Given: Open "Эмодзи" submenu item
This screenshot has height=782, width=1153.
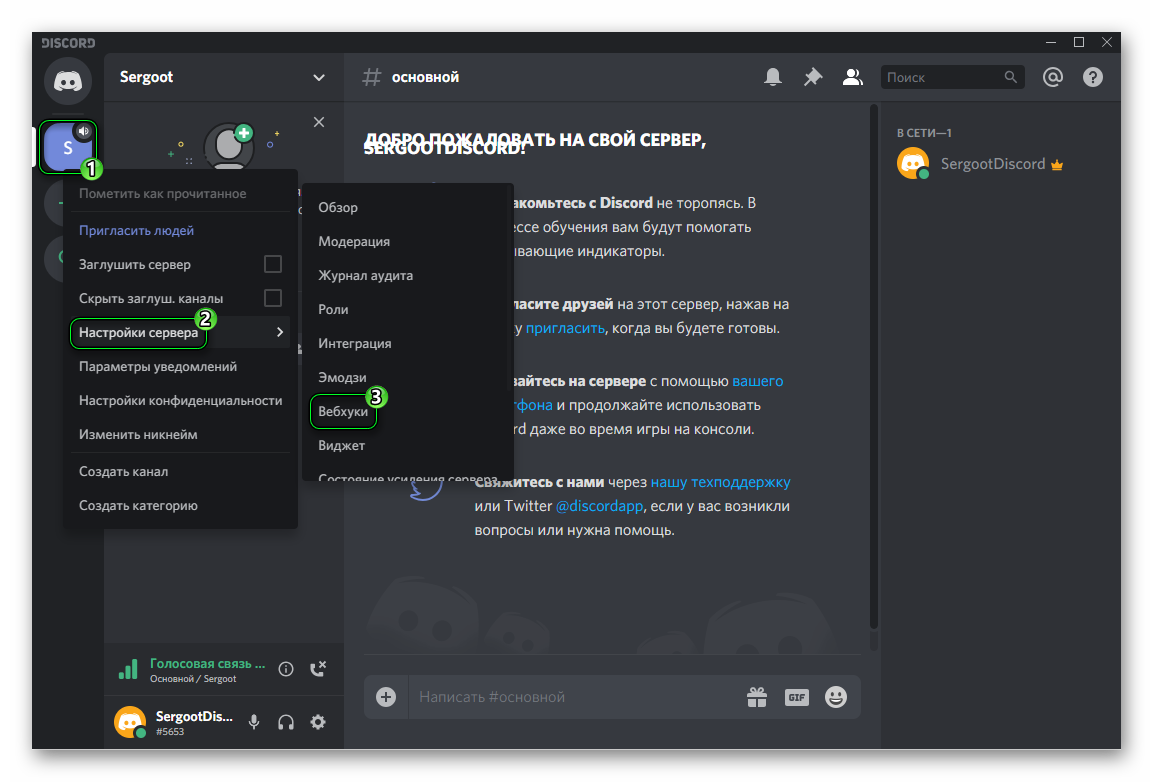Looking at the screenshot, I should [407, 377].
